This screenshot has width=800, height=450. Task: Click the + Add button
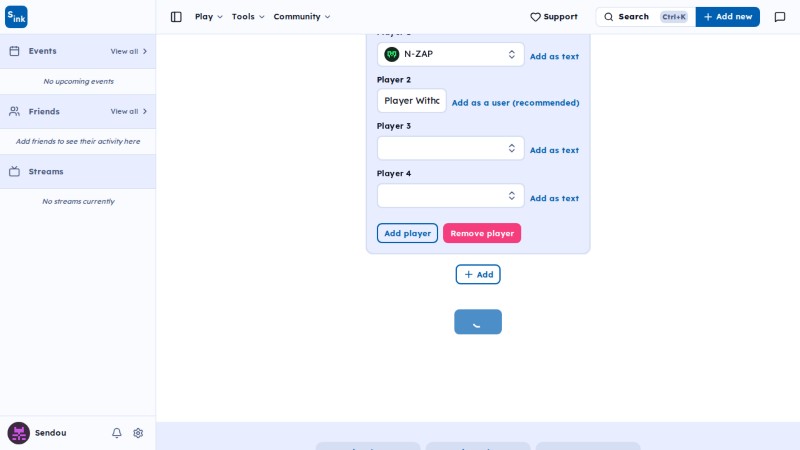coord(478,274)
